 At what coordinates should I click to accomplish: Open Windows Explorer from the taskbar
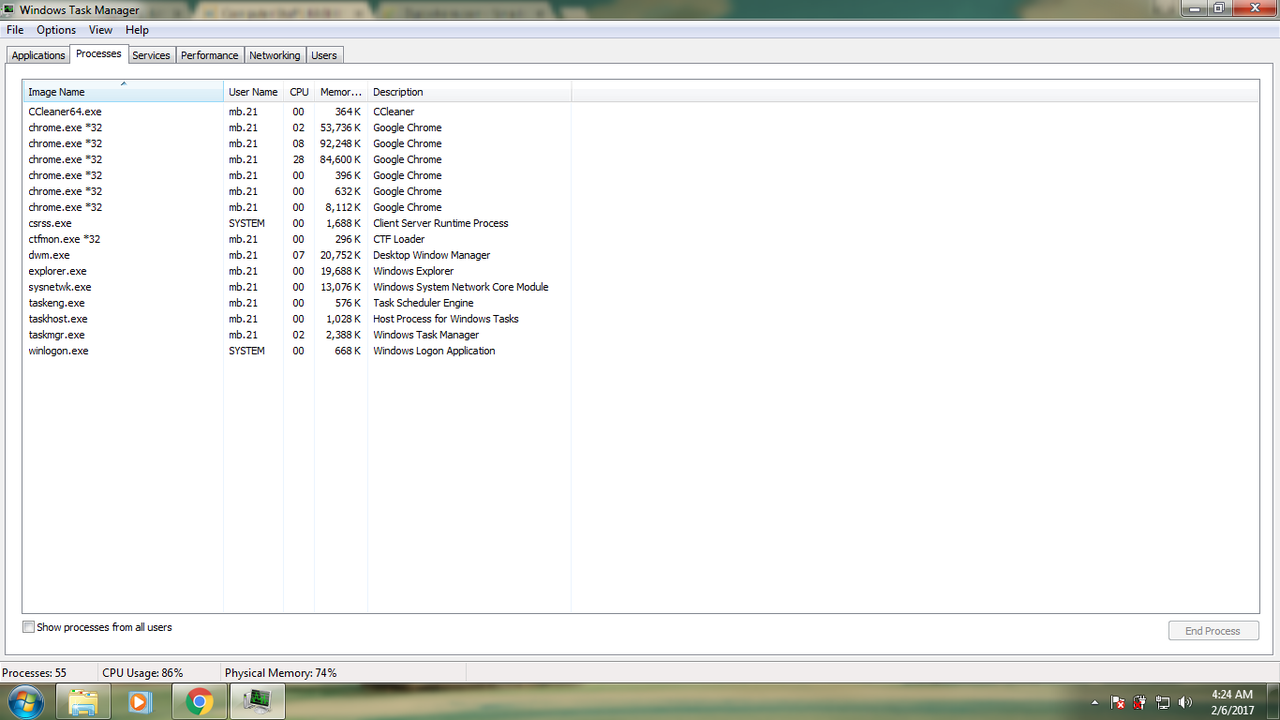[83, 702]
